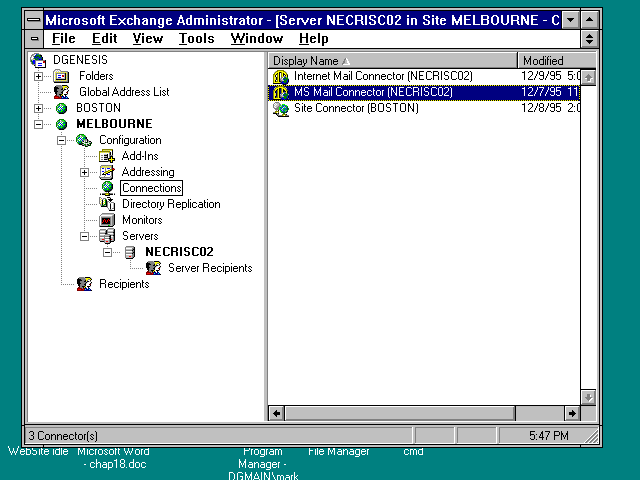Viewport: 640px width, 480px height.
Task: Click the Recipients people icon under MELBOURNE
Action: pyautogui.click(x=84, y=284)
